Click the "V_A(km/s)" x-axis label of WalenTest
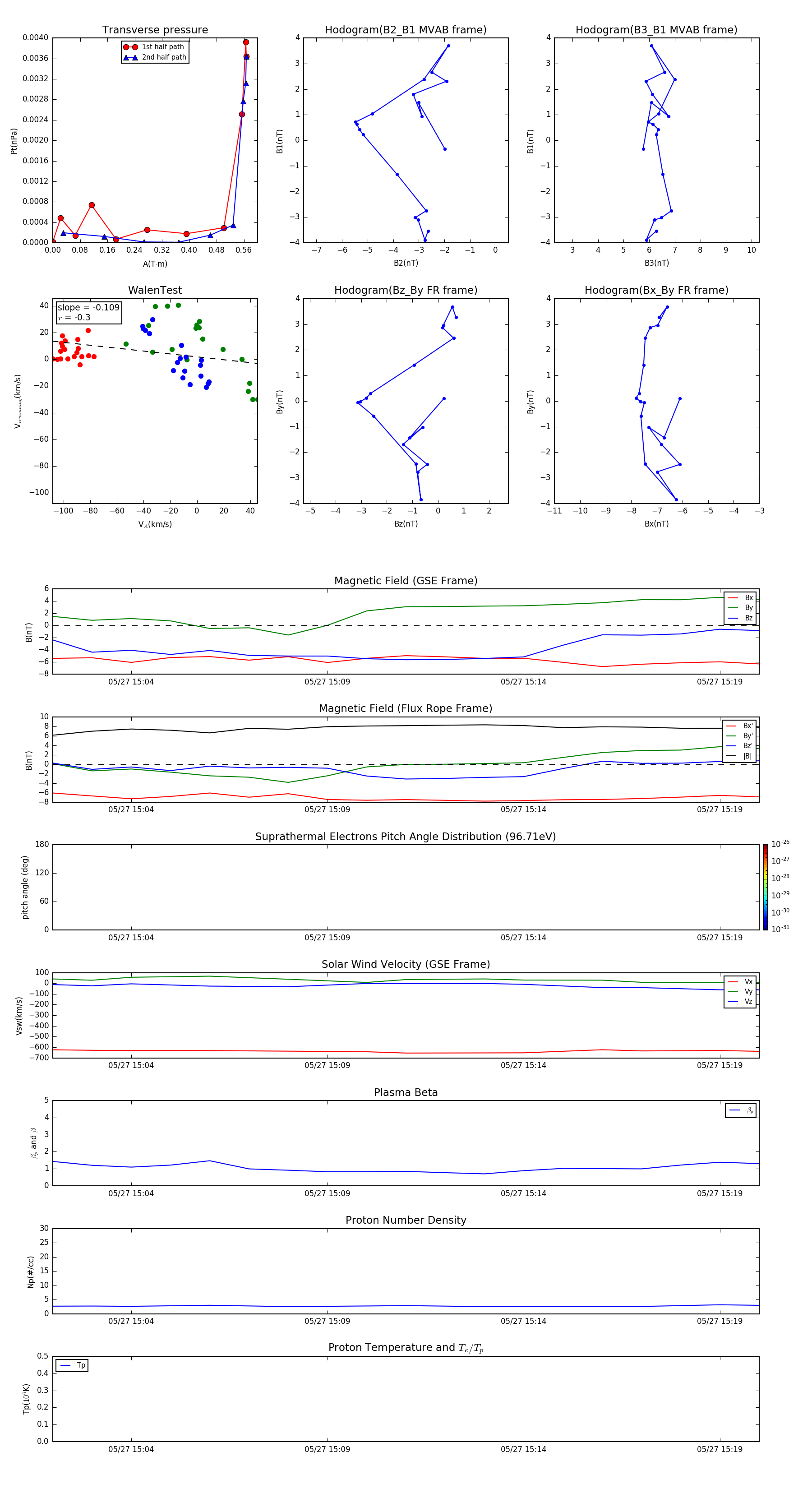The width and height of the screenshot is (812, 1489). click(155, 524)
